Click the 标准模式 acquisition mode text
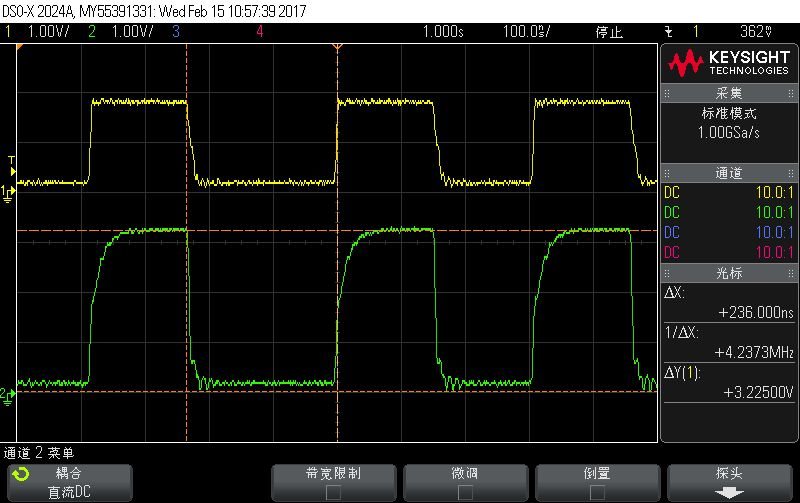This screenshot has height=503, width=800. pos(729,113)
